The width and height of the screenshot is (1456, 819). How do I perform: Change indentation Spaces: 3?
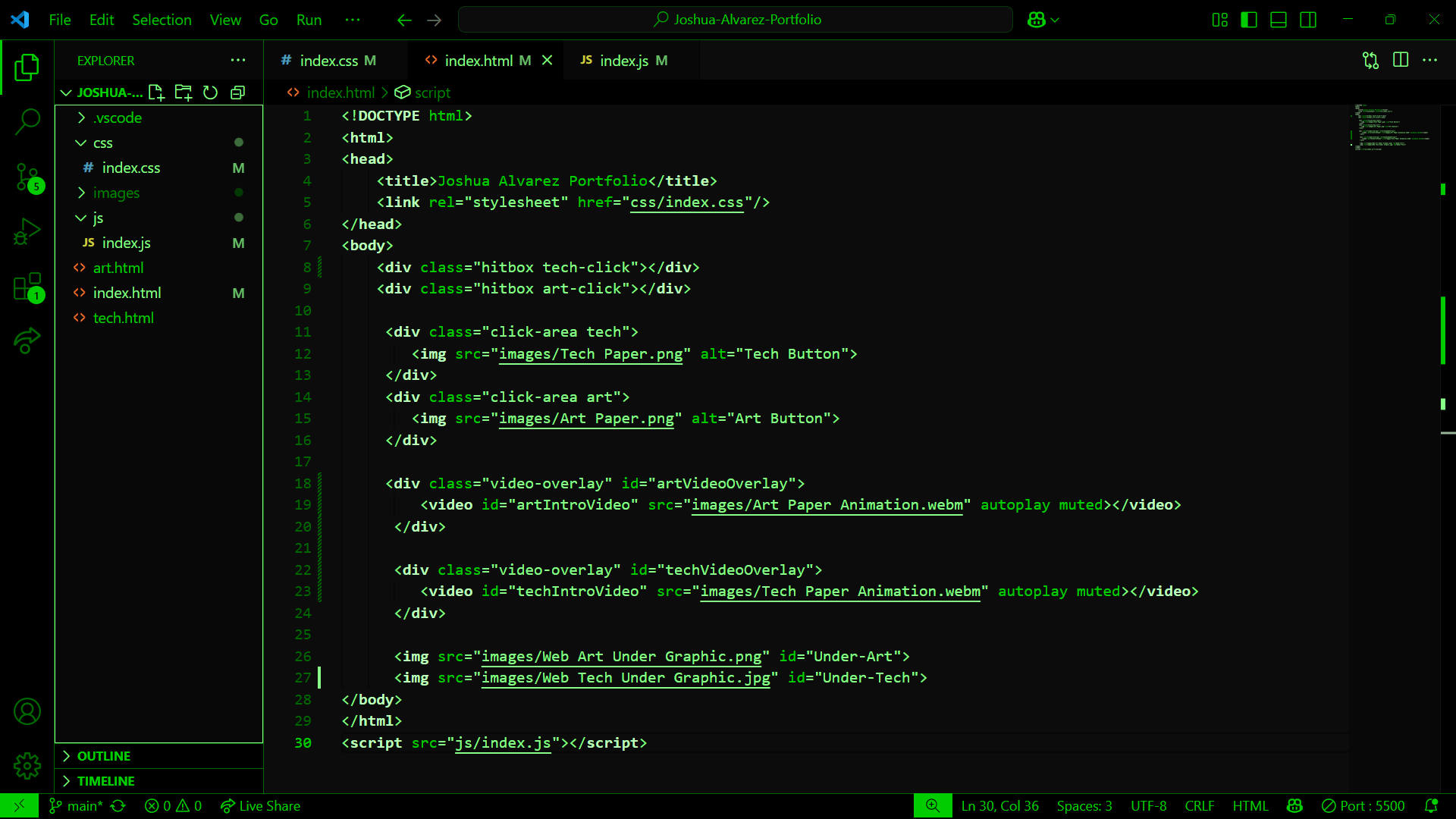tap(1084, 806)
